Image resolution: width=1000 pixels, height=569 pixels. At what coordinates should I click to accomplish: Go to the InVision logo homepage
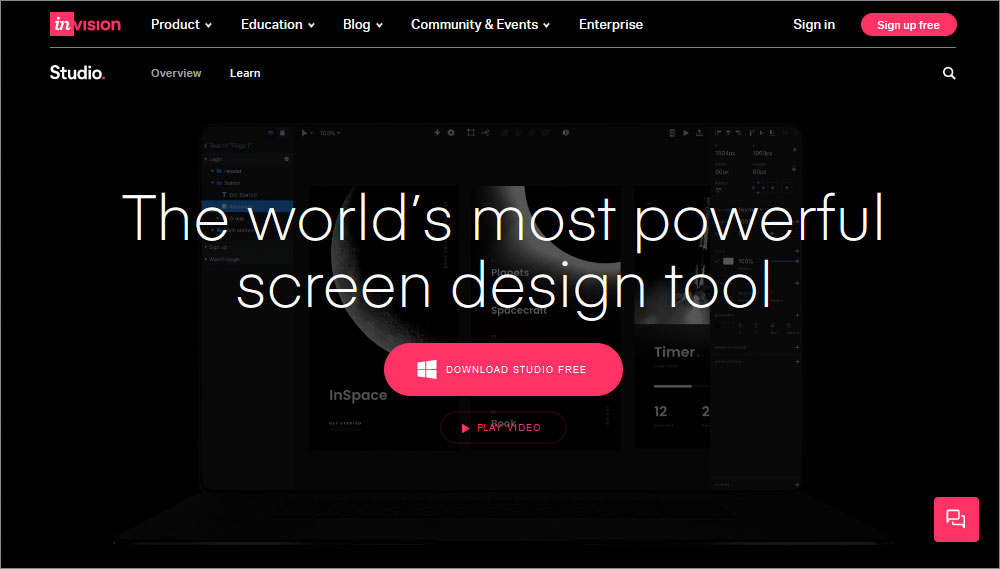click(x=85, y=24)
